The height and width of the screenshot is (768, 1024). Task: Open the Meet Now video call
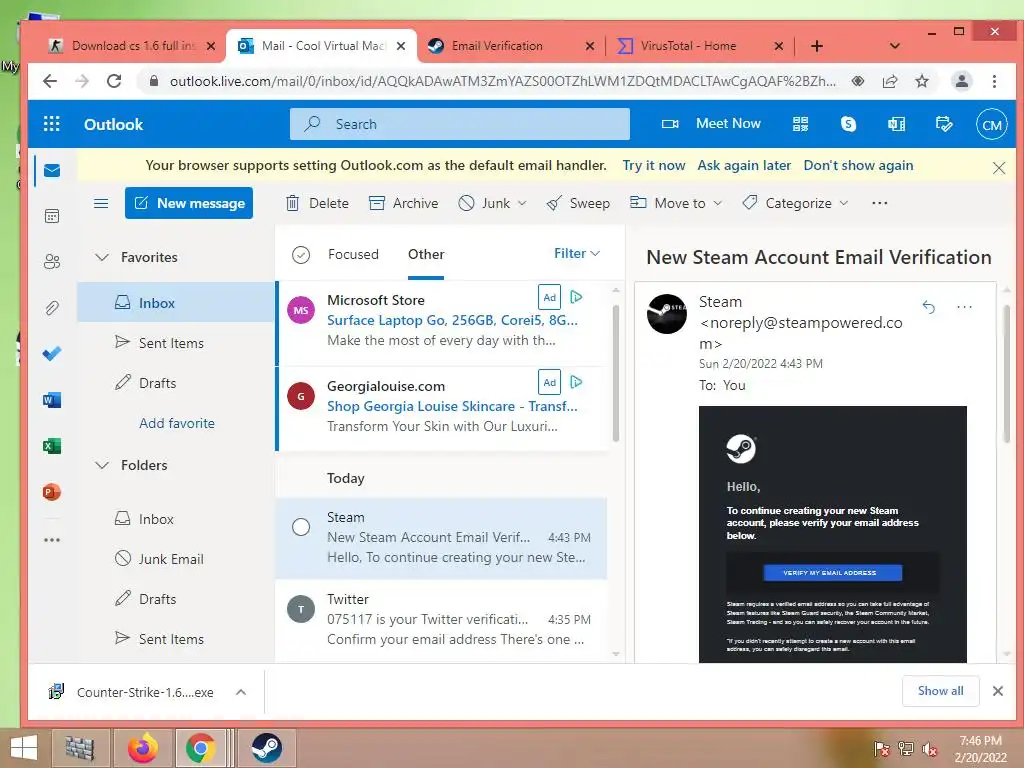711,123
